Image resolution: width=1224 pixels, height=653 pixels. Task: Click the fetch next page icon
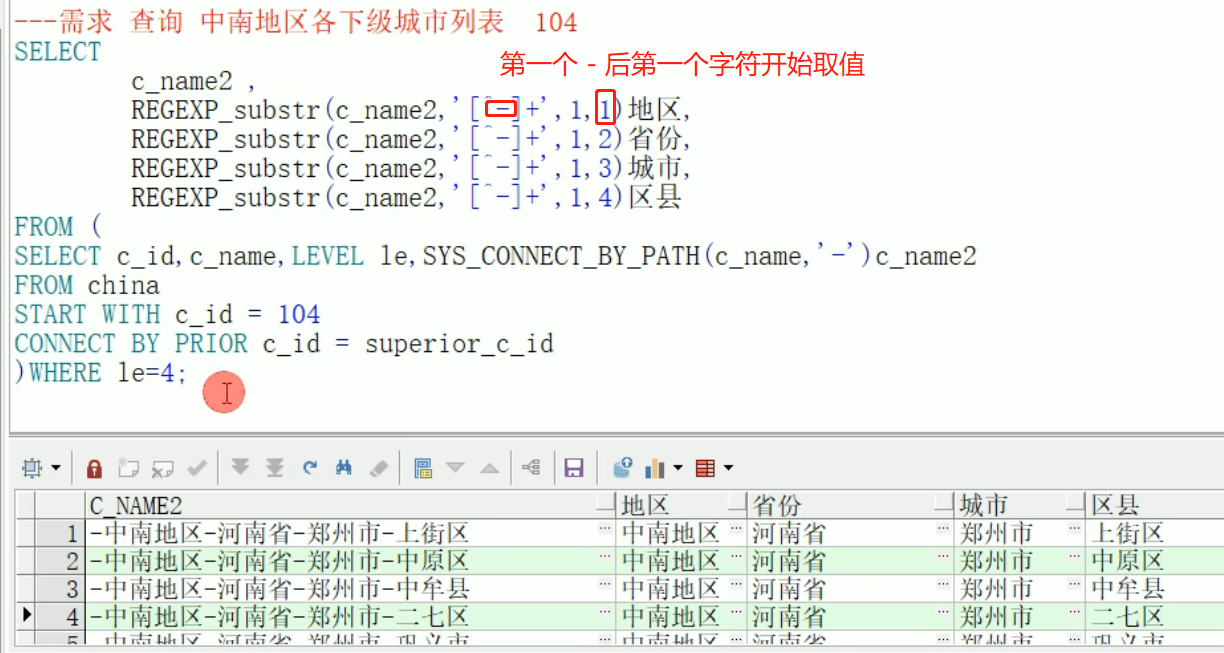[x=240, y=467]
